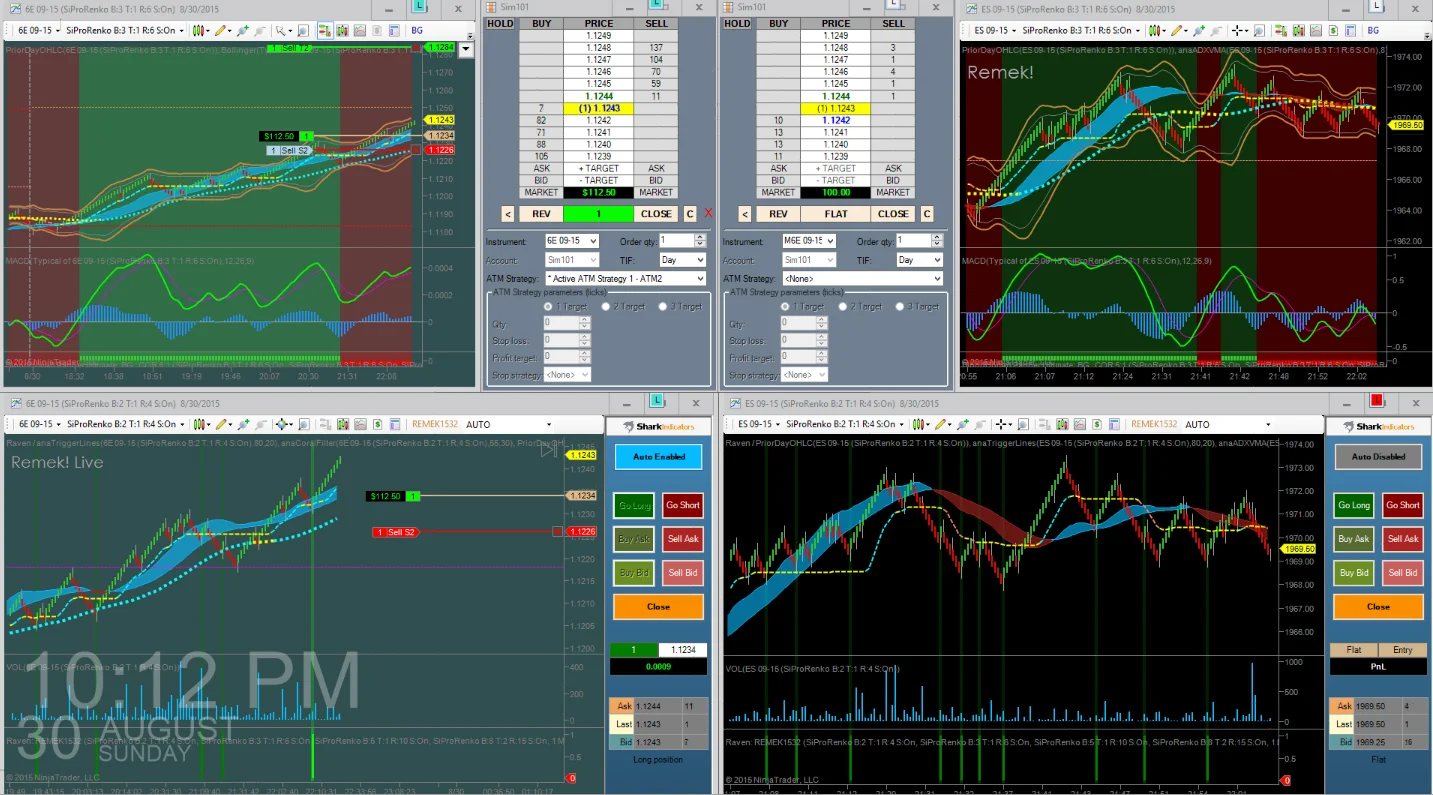The width and height of the screenshot is (1433, 795).
Task: Open Data Box icon in 6E B:2 chart toolbar
Action: point(343,424)
